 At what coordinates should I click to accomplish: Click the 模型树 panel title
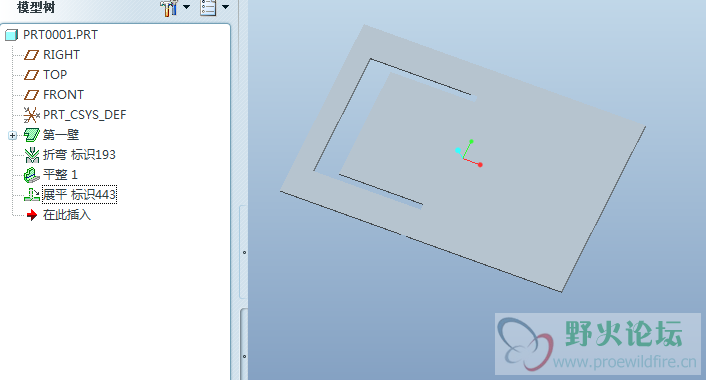[36, 7]
